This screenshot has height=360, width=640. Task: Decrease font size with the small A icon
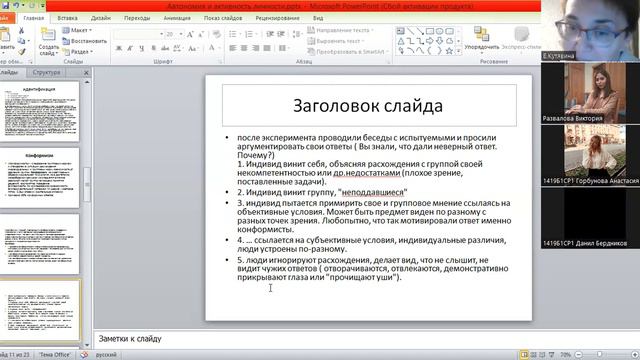201,35
